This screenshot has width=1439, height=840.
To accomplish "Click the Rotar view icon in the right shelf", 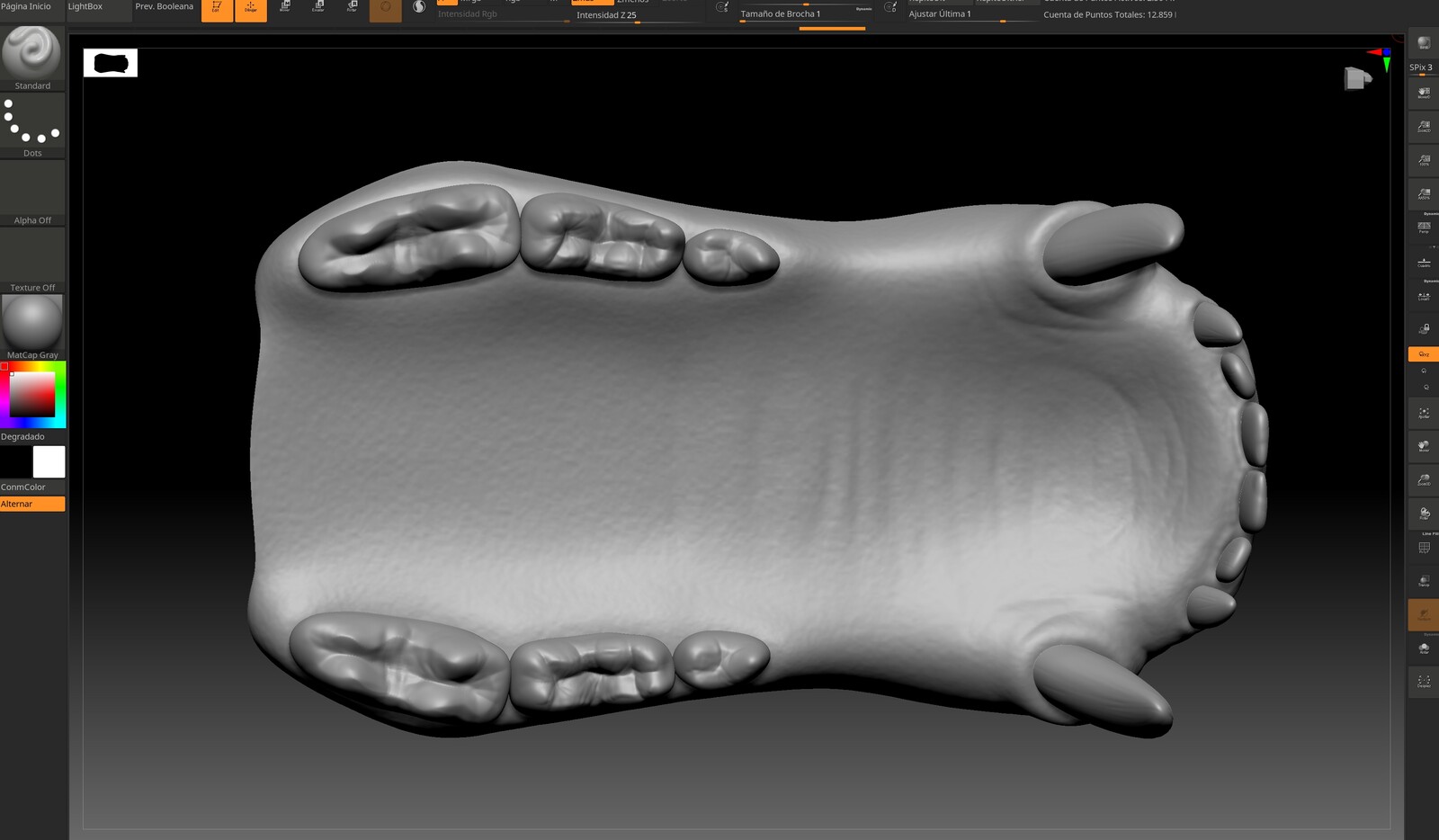I will [1424, 514].
